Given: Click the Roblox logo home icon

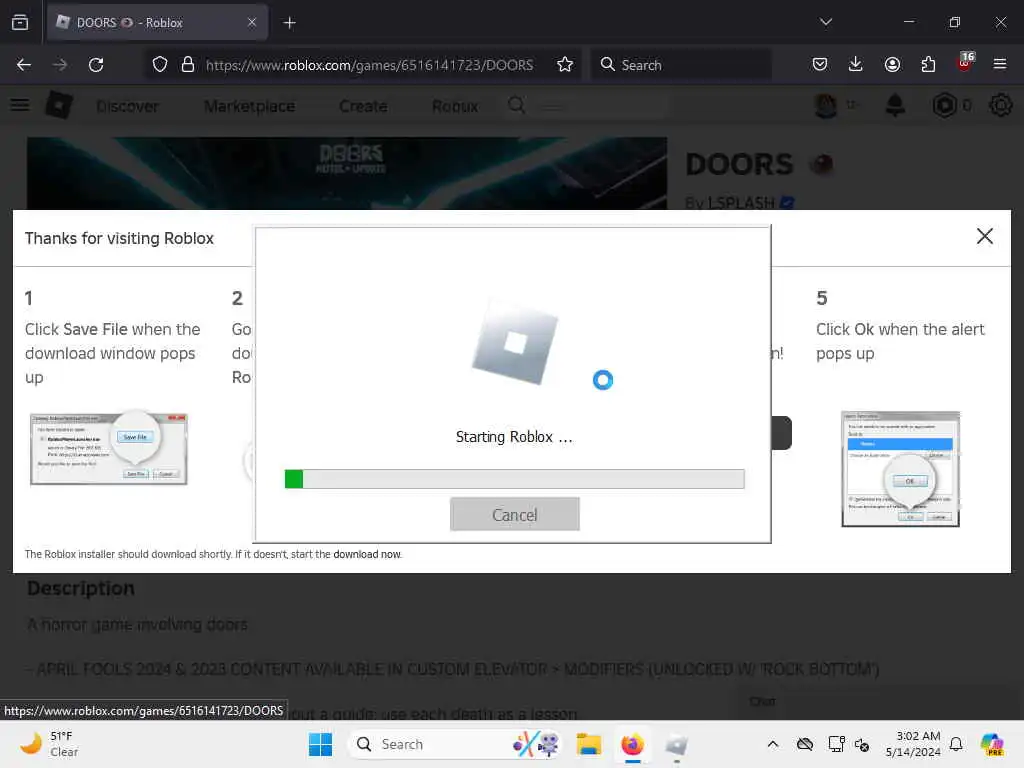Looking at the screenshot, I should pos(59,105).
